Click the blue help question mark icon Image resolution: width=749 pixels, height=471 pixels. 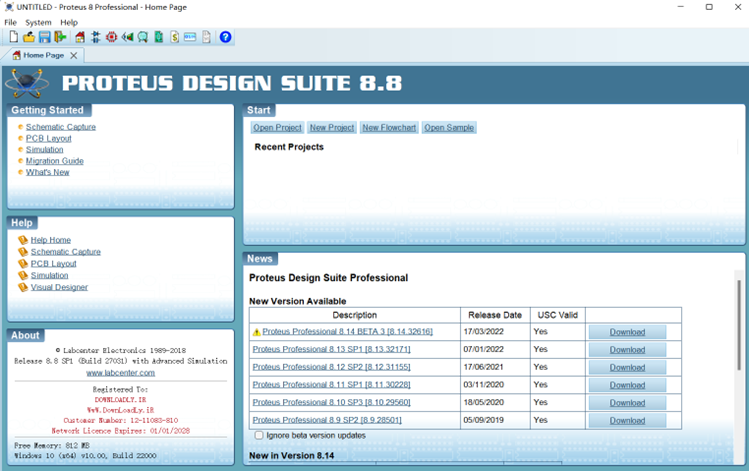225,37
